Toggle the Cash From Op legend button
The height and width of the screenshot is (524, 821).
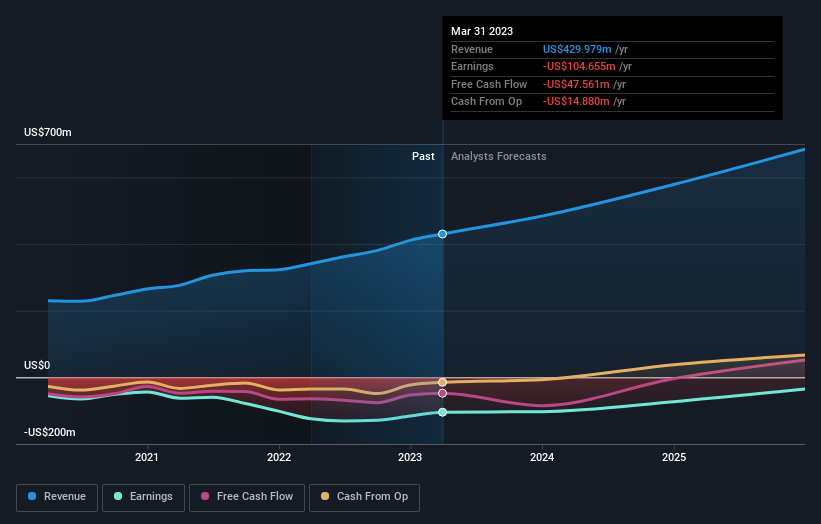364,497
